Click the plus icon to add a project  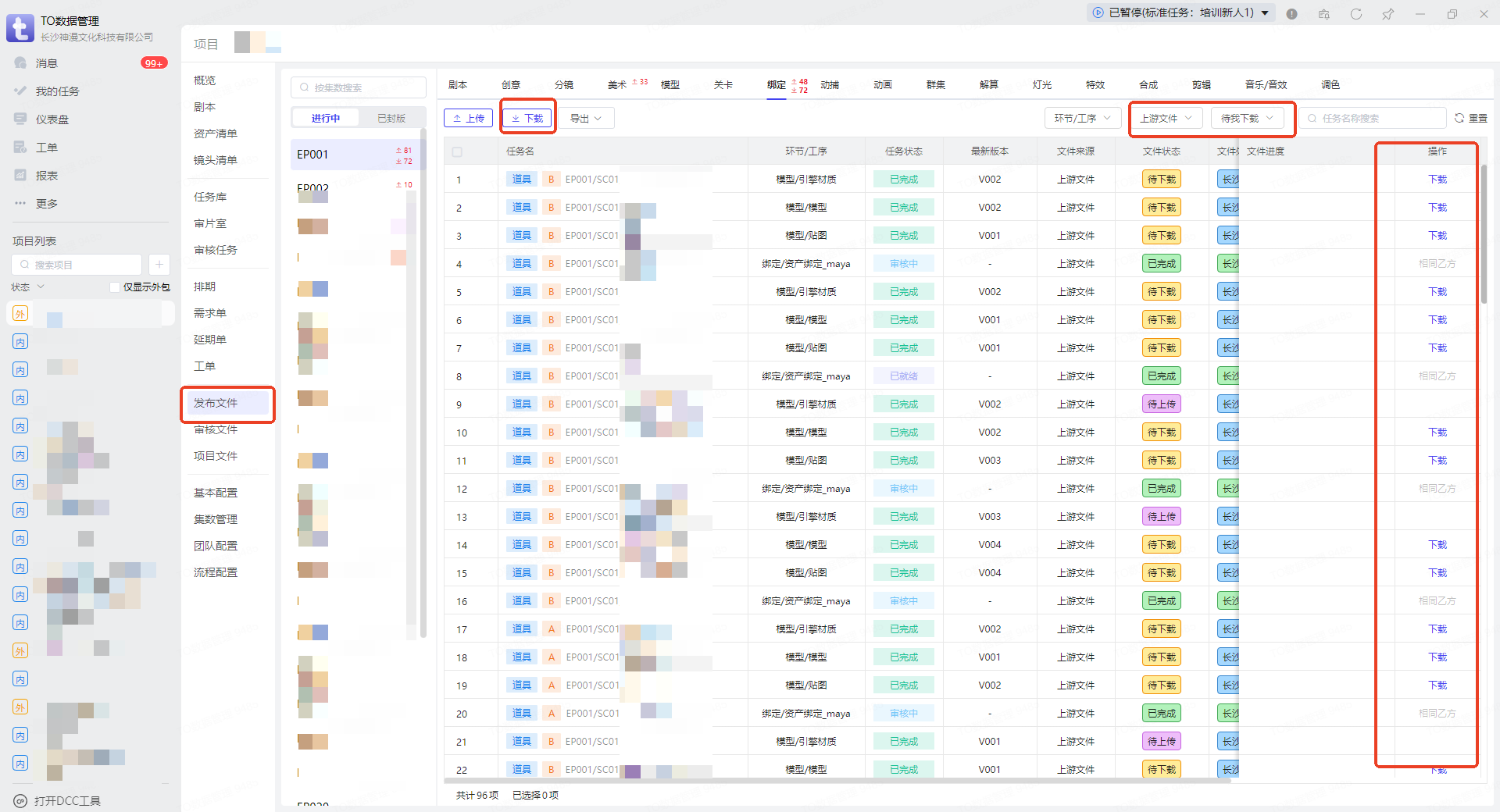(159, 265)
